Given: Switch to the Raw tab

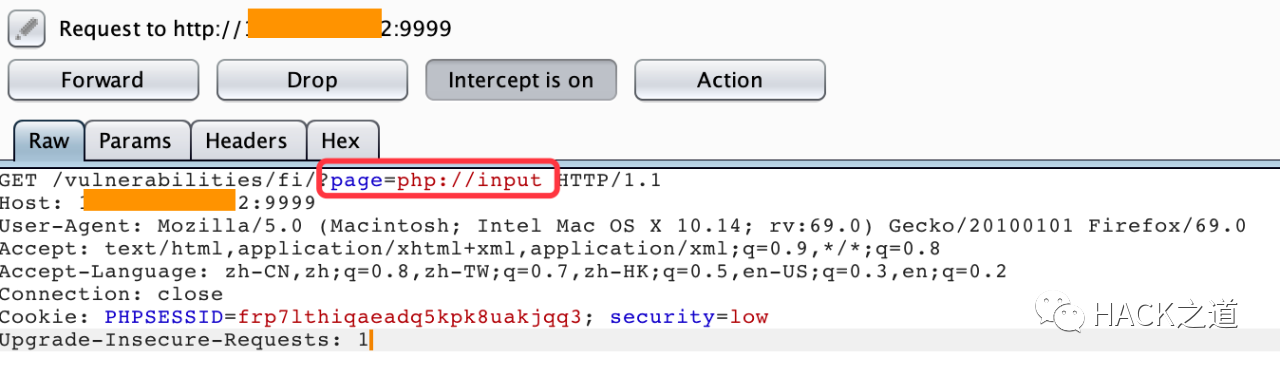Looking at the screenshot, I should click(x=49, y=141).
